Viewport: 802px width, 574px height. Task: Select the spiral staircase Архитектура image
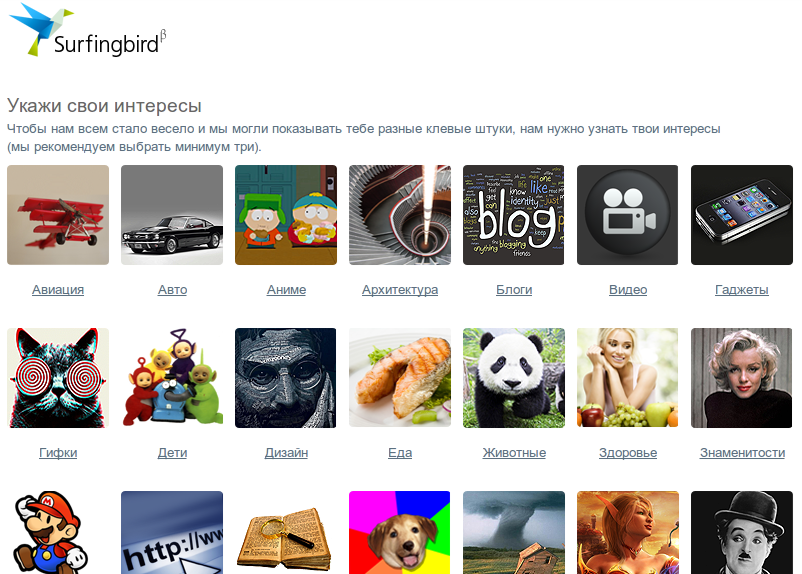tap(400, 215)
